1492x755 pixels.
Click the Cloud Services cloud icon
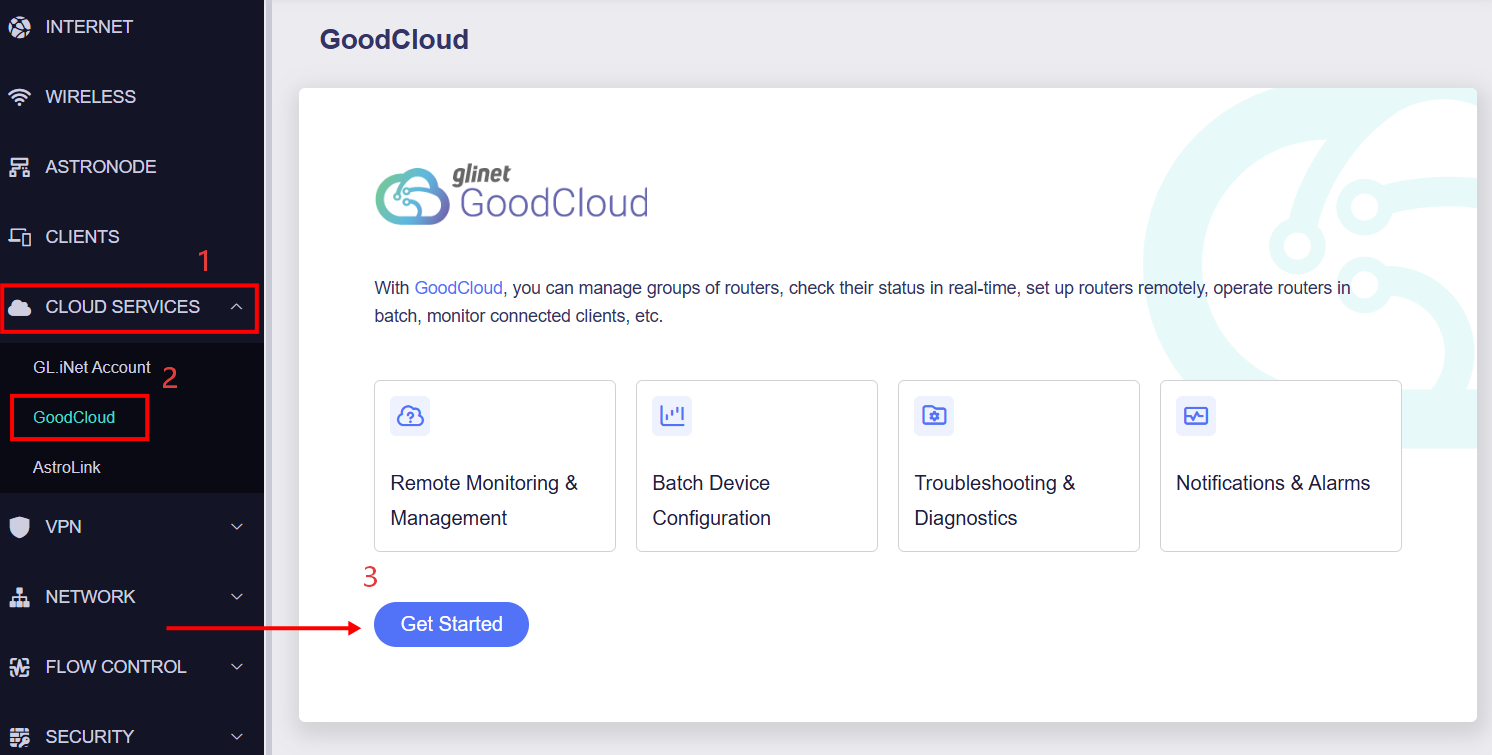(19, 308)
